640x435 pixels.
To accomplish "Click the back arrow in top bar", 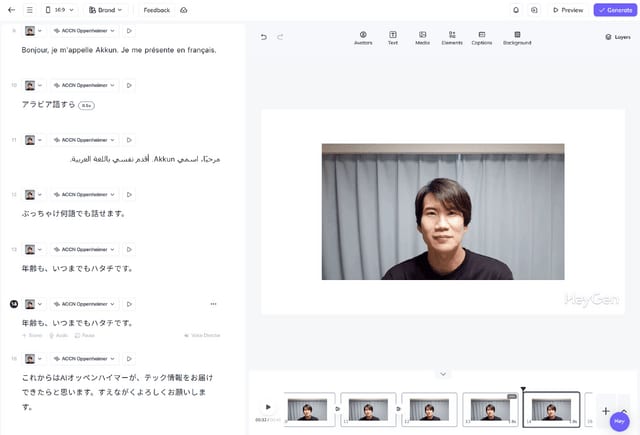I will click(11, 10).
